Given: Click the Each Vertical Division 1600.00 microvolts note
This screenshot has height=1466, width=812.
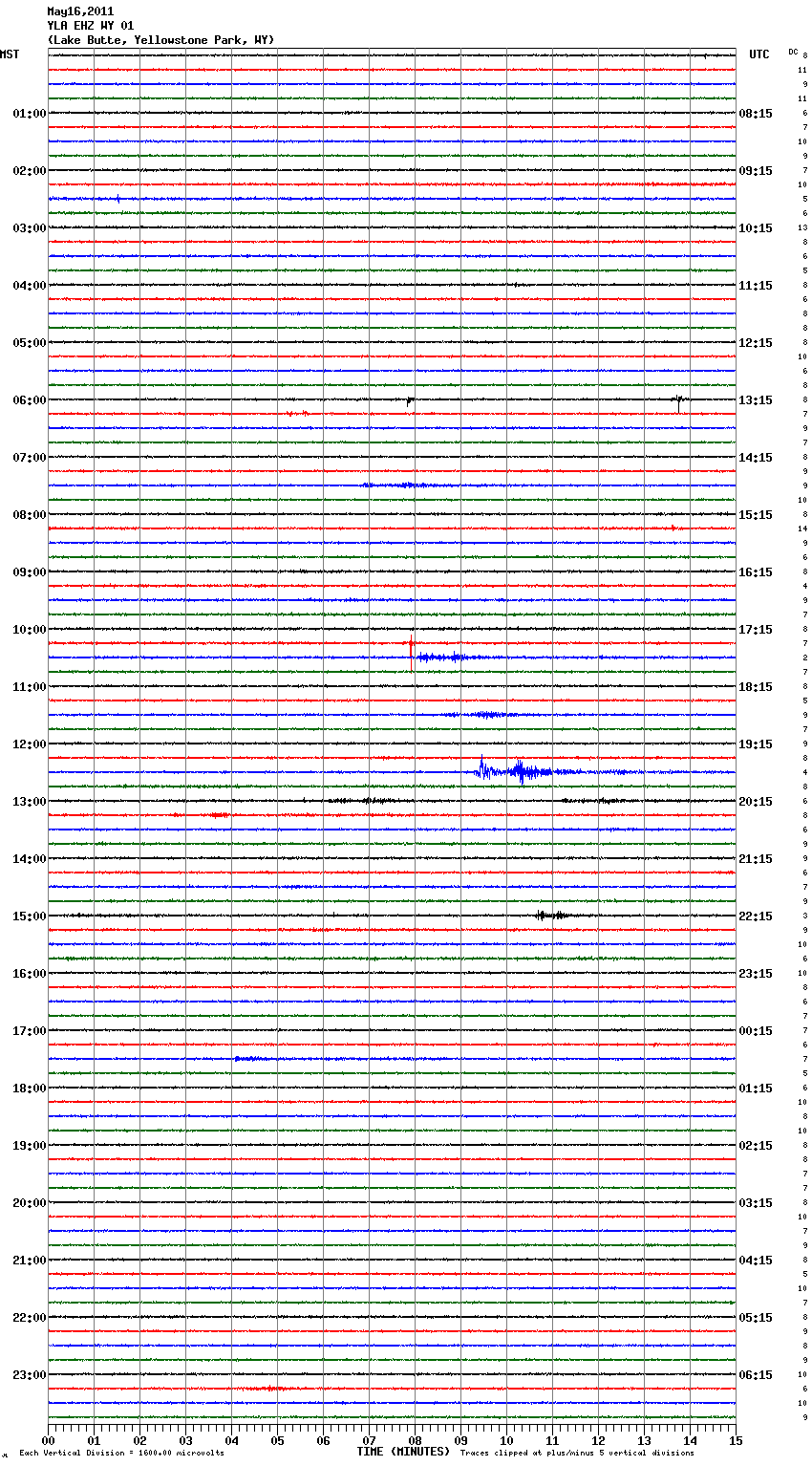Looking at the screenshot, I should click(x=121, y=1453).
